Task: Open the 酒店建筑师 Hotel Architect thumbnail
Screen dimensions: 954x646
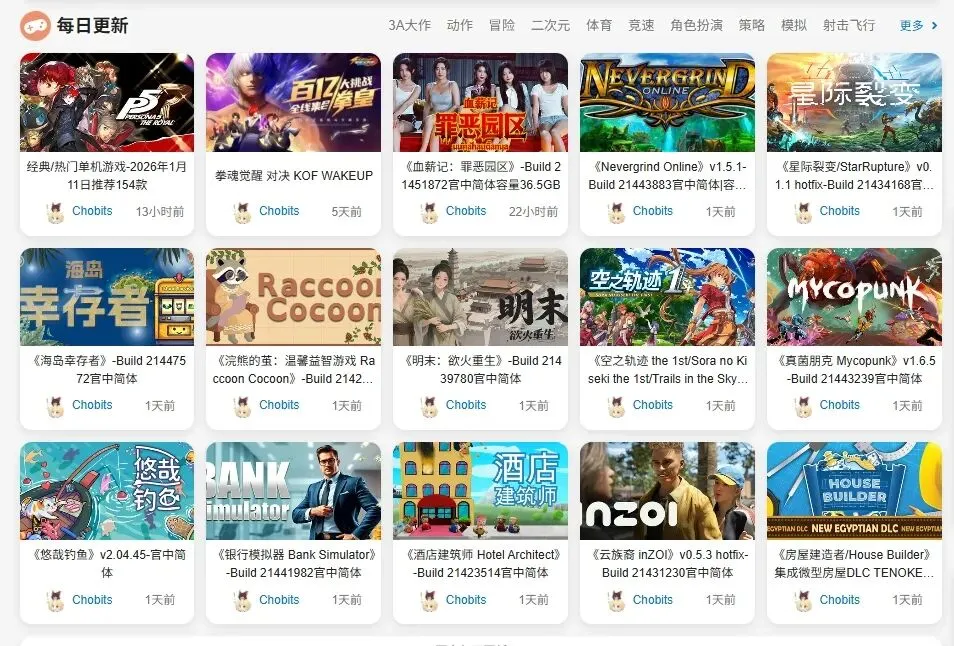Action: (480, 491)
